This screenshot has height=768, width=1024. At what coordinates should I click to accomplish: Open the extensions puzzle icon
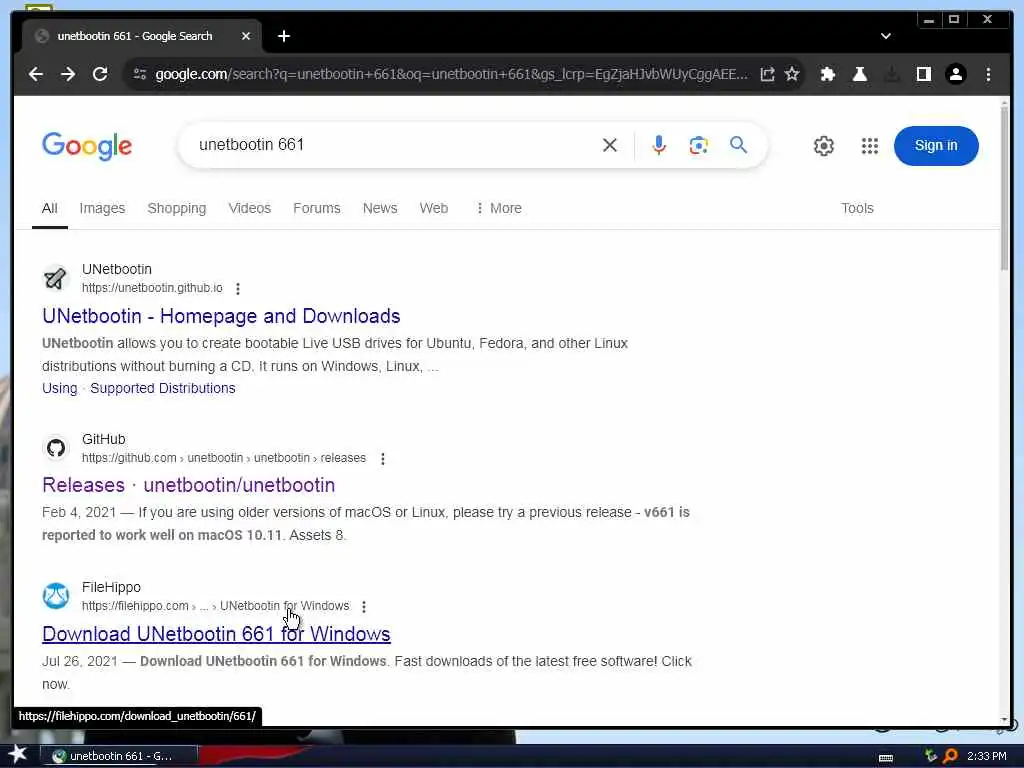pos(828,74)
